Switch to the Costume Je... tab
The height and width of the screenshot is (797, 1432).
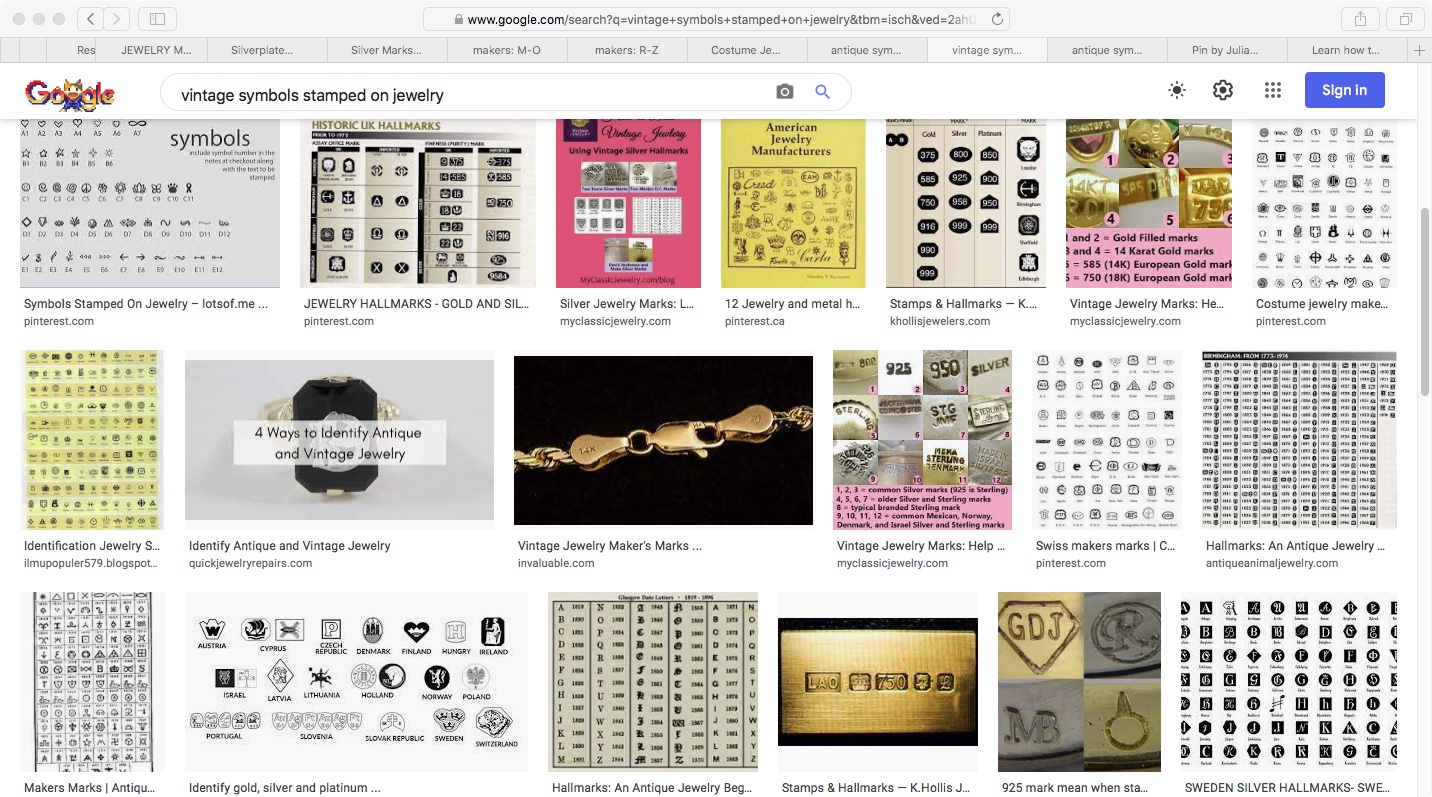click(746, 50)
